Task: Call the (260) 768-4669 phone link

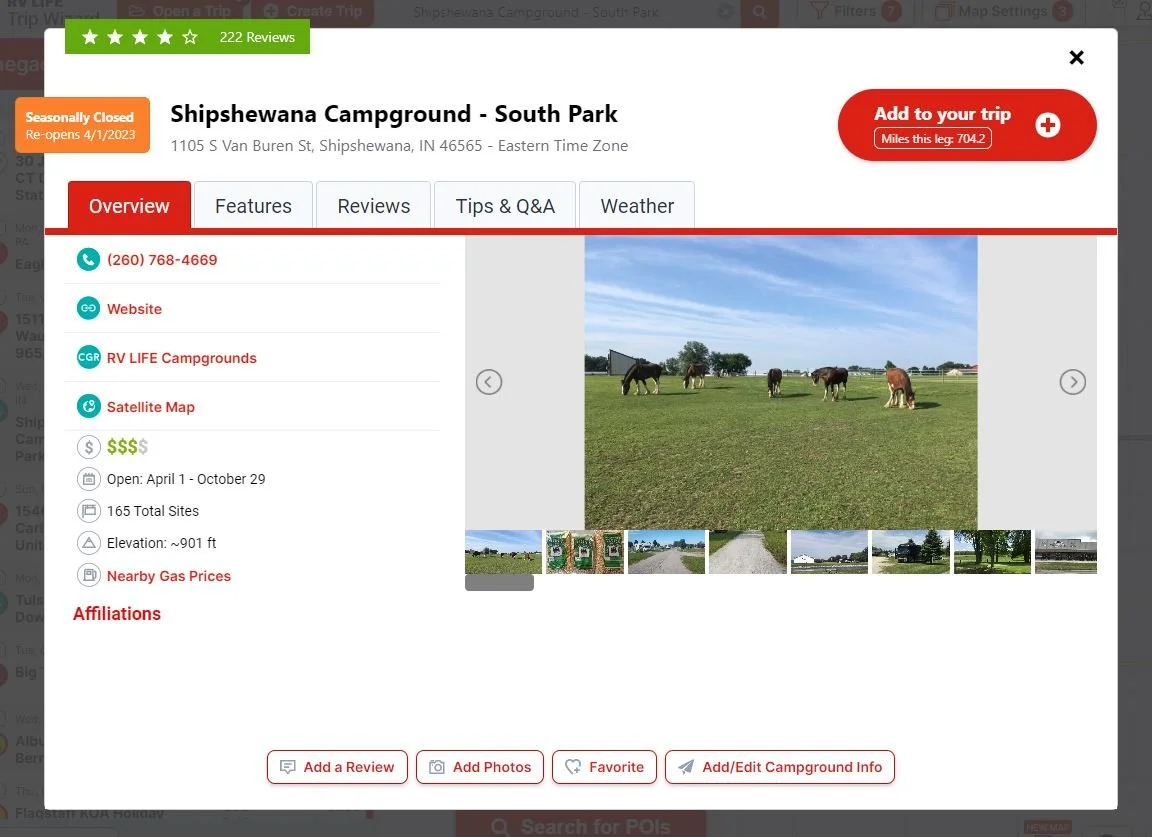Action: pyautogui.click(x=162, y=259)
